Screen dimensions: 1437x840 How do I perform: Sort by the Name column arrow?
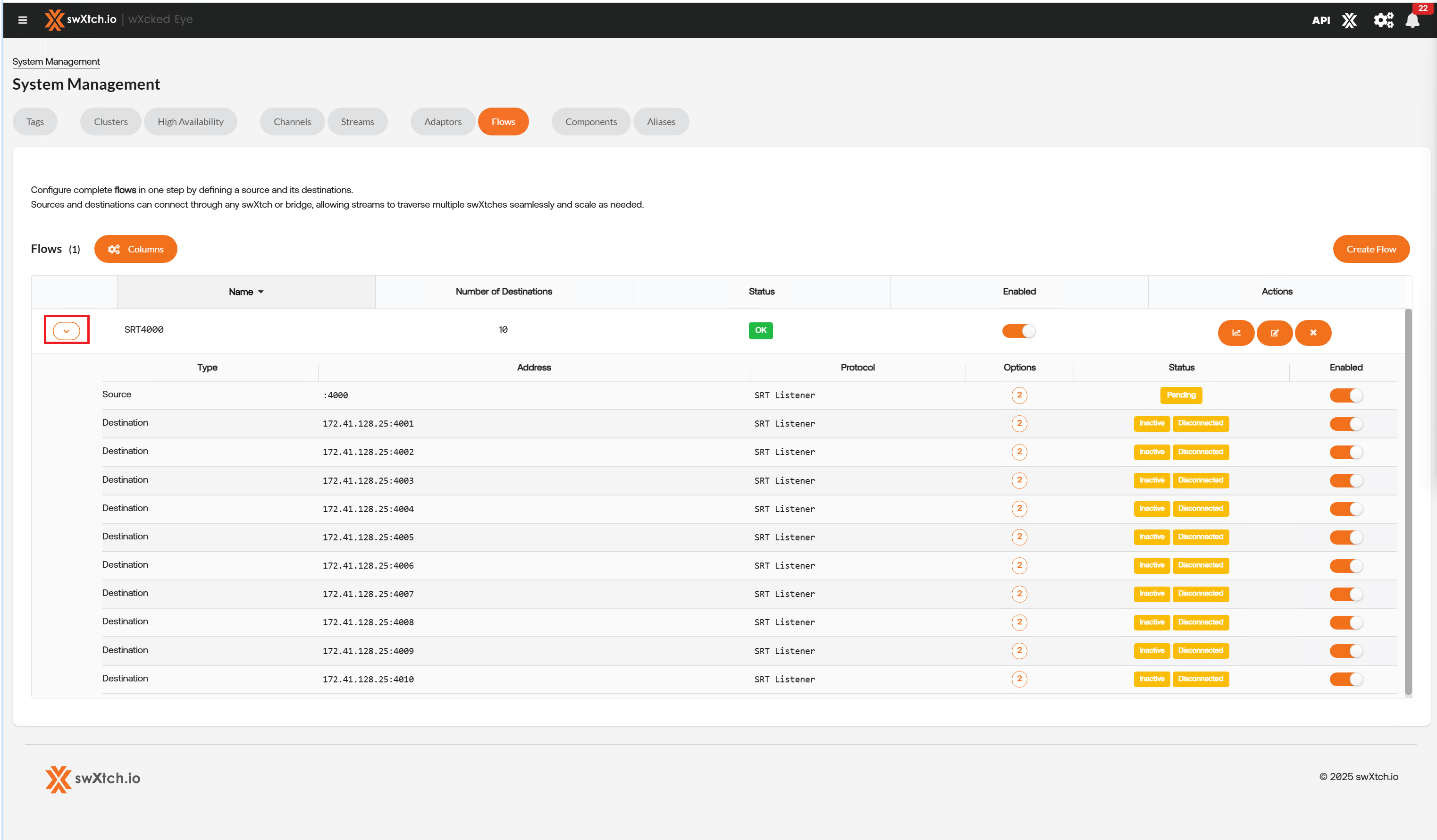261,292
